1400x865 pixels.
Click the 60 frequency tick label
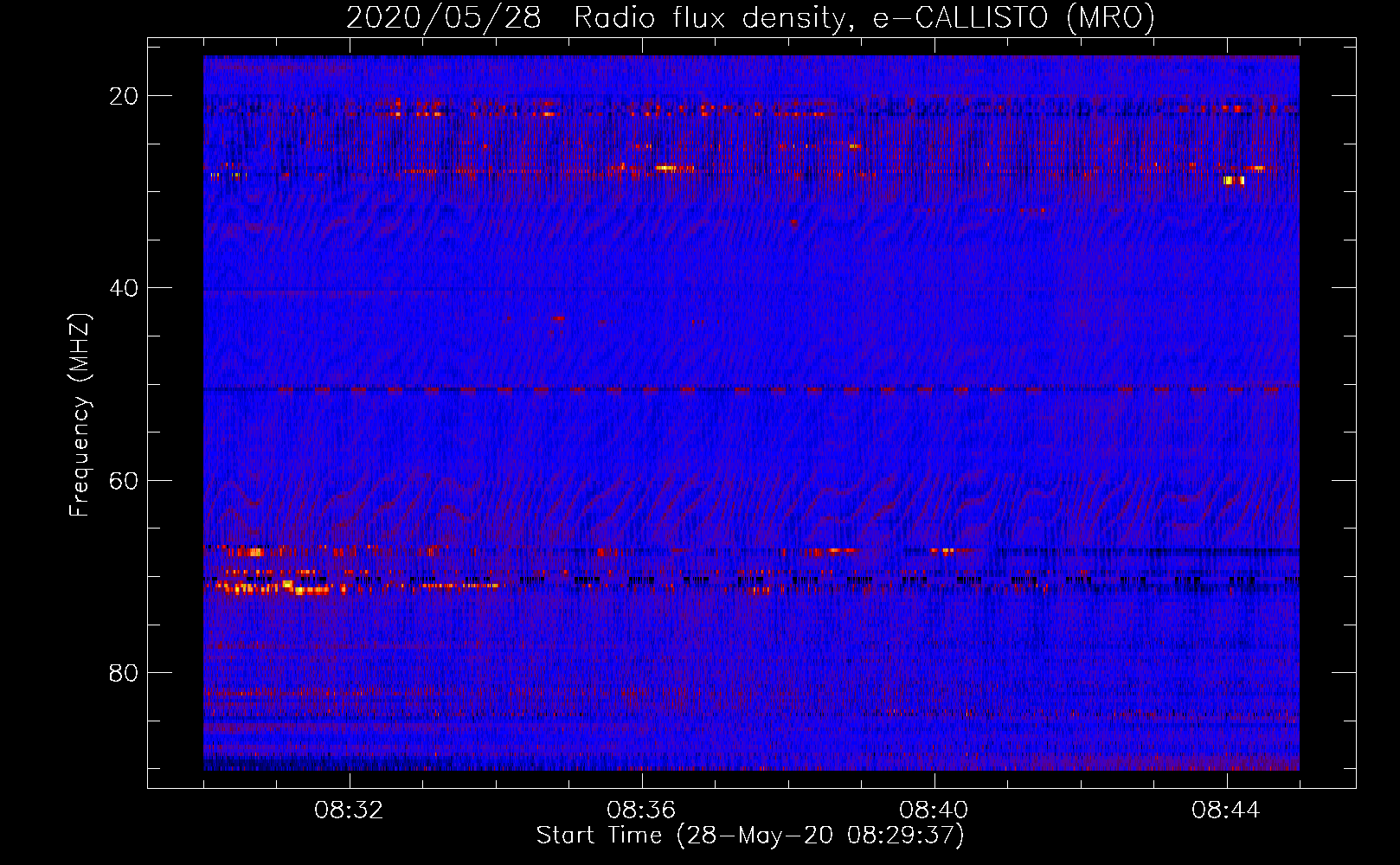click(x=124, y=480)
